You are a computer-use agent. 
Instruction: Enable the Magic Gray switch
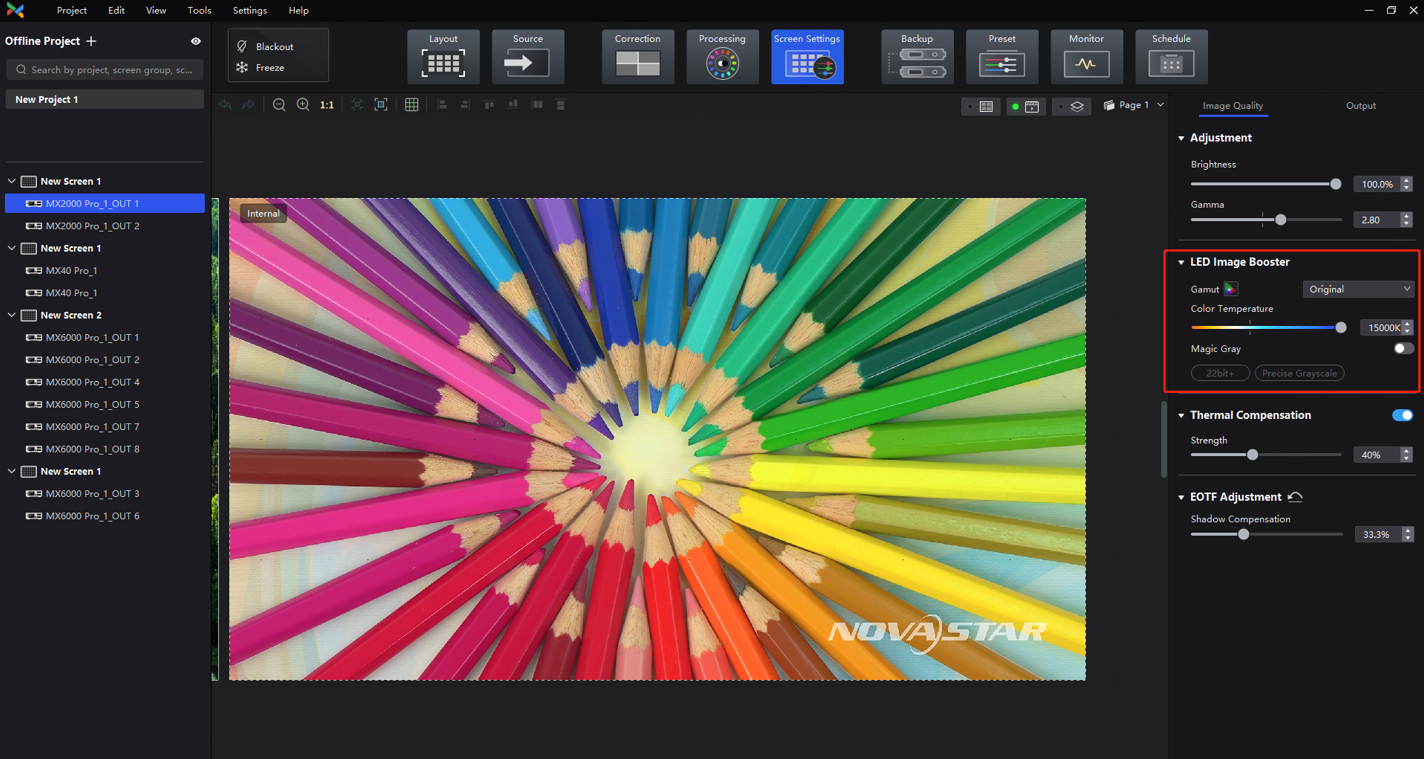pyautogui.click(x=1403, y=349)
